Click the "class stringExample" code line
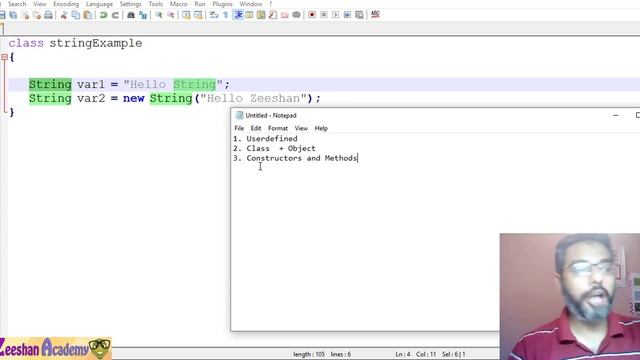640x360 pixels. (x=76, y=43)
